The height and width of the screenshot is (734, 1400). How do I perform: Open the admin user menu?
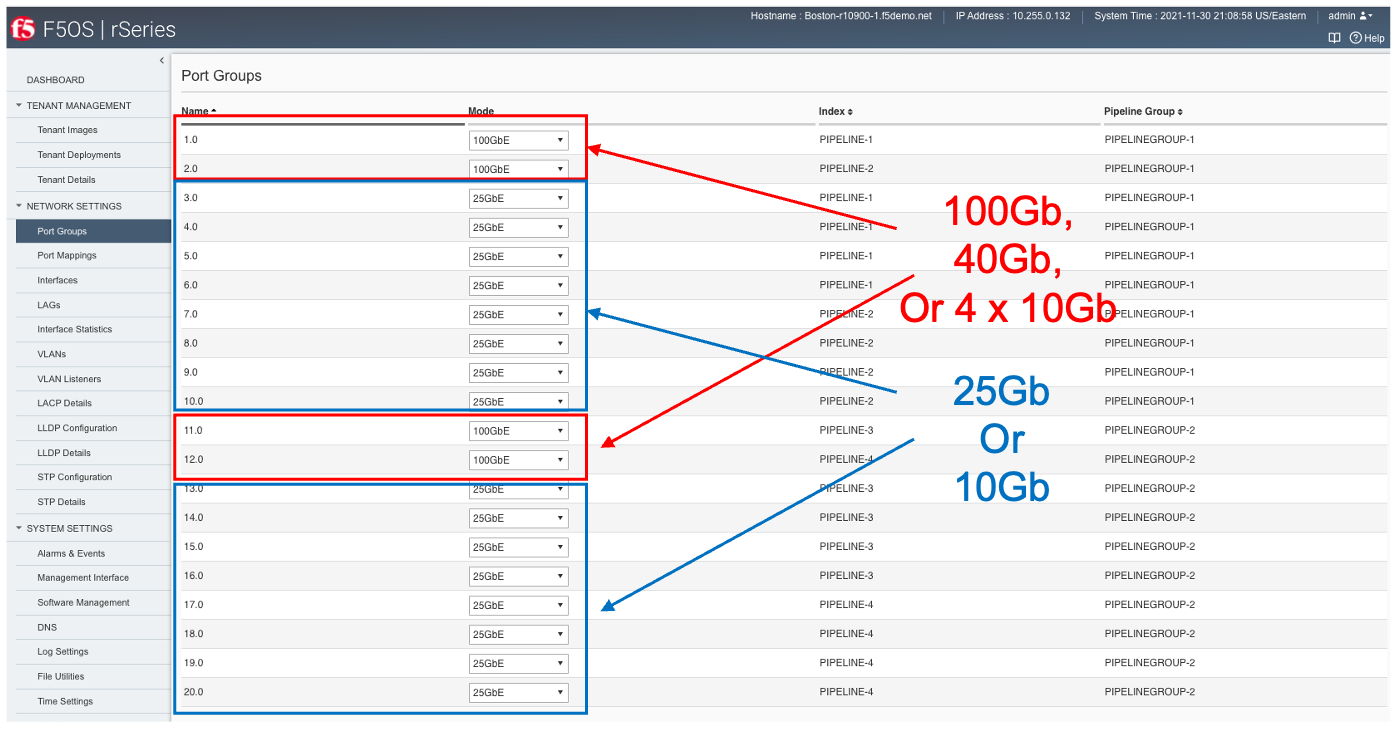coord(1350,16)
